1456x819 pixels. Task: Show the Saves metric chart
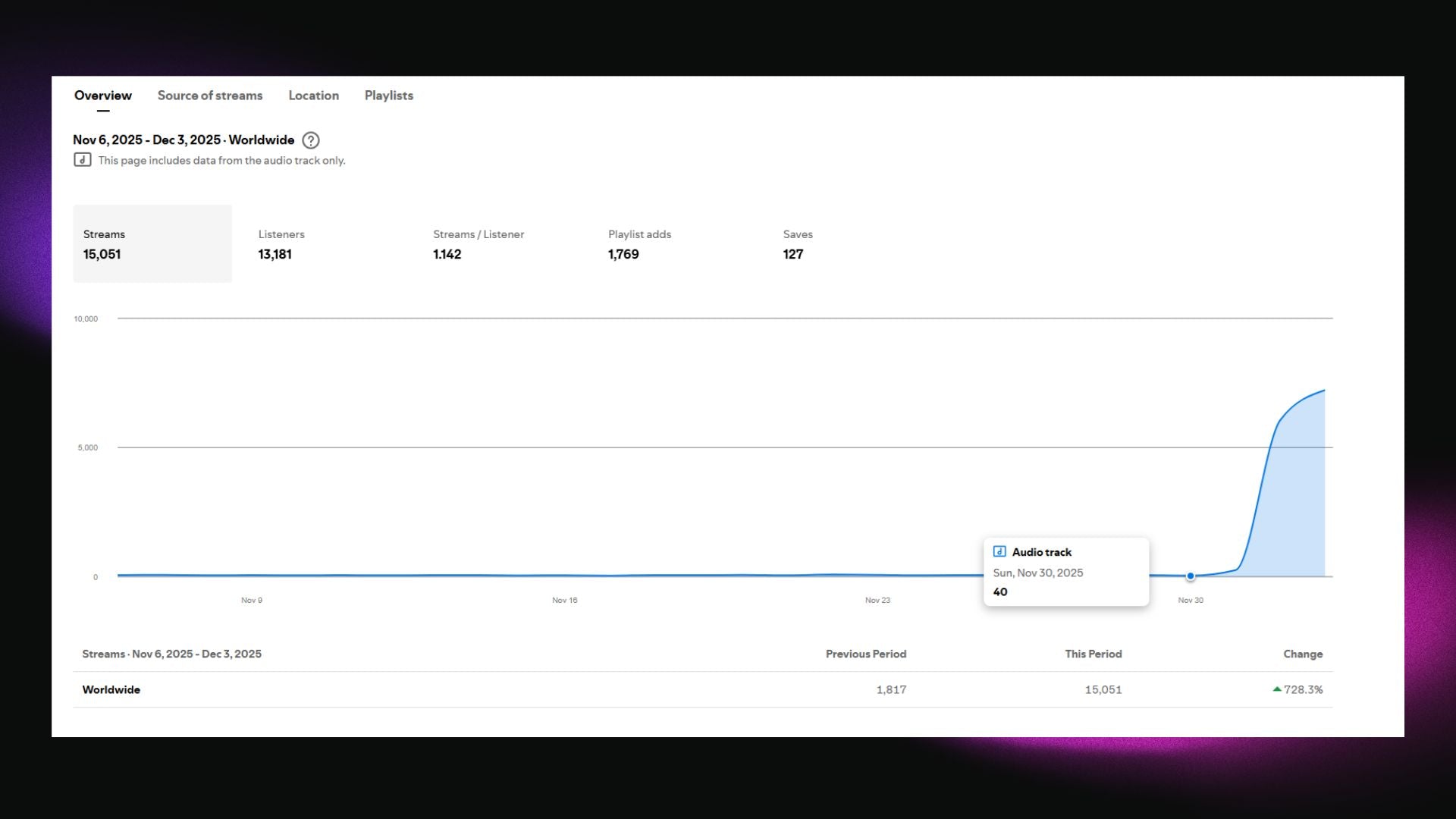coord(798,244)
